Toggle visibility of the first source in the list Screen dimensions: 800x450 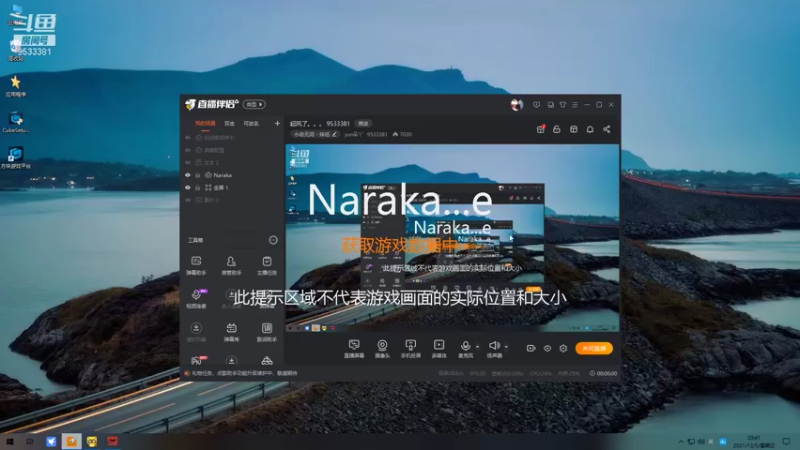tap(188, 138)
